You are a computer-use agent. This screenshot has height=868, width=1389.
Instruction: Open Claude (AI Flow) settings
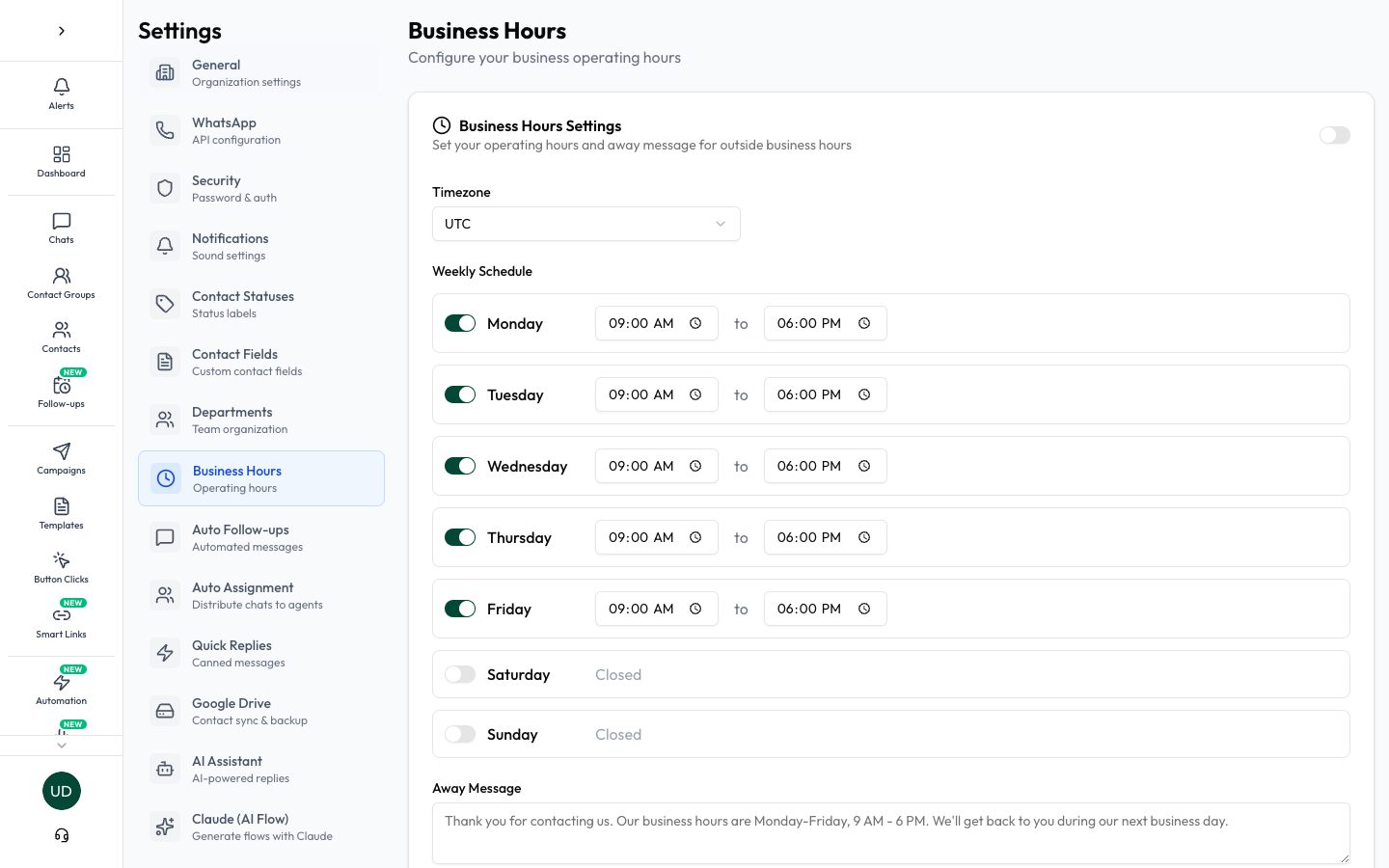click(261, 827)
